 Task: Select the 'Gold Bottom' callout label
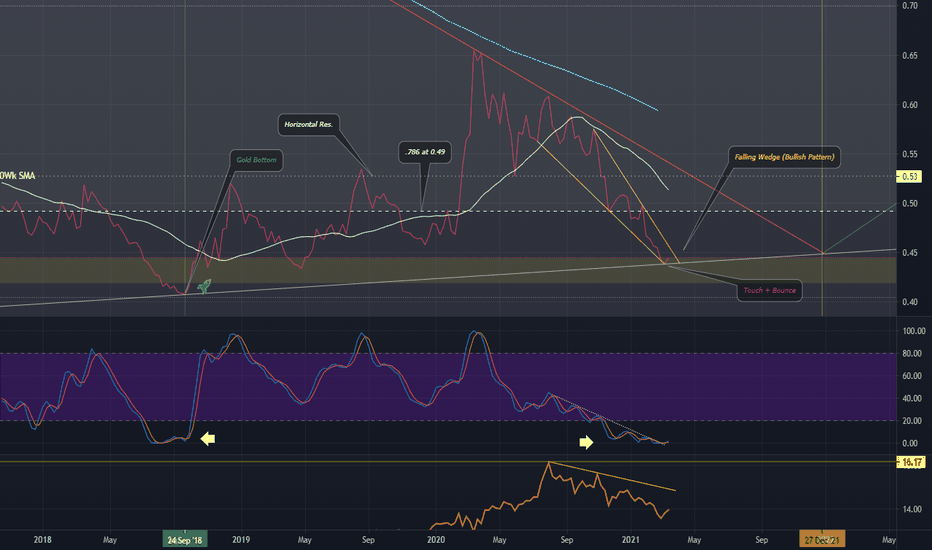(x=256, y=160)
